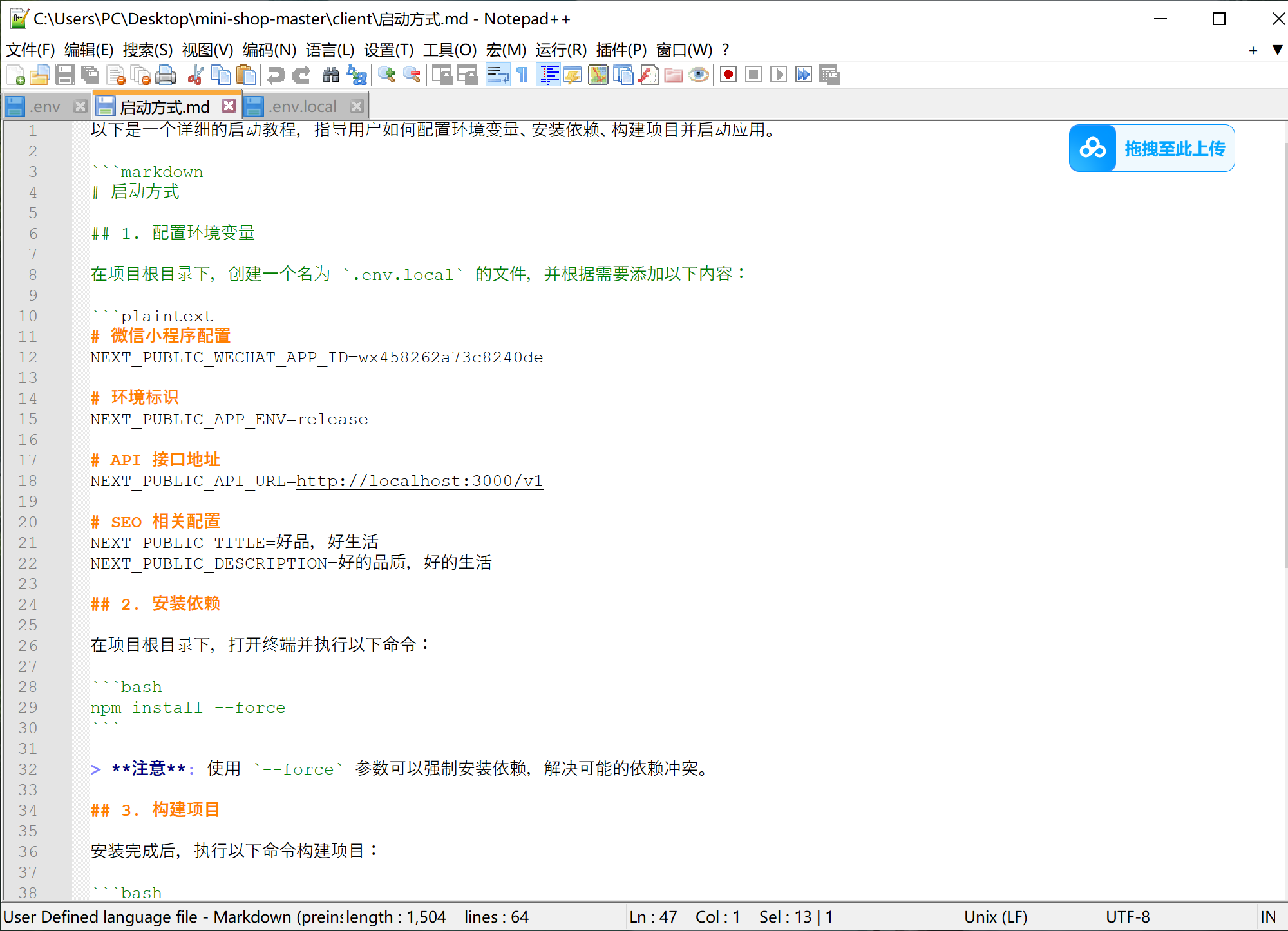Click the 拖拽至此上传 upload button
The image size is (1288, 931).
click(1151, 148)
